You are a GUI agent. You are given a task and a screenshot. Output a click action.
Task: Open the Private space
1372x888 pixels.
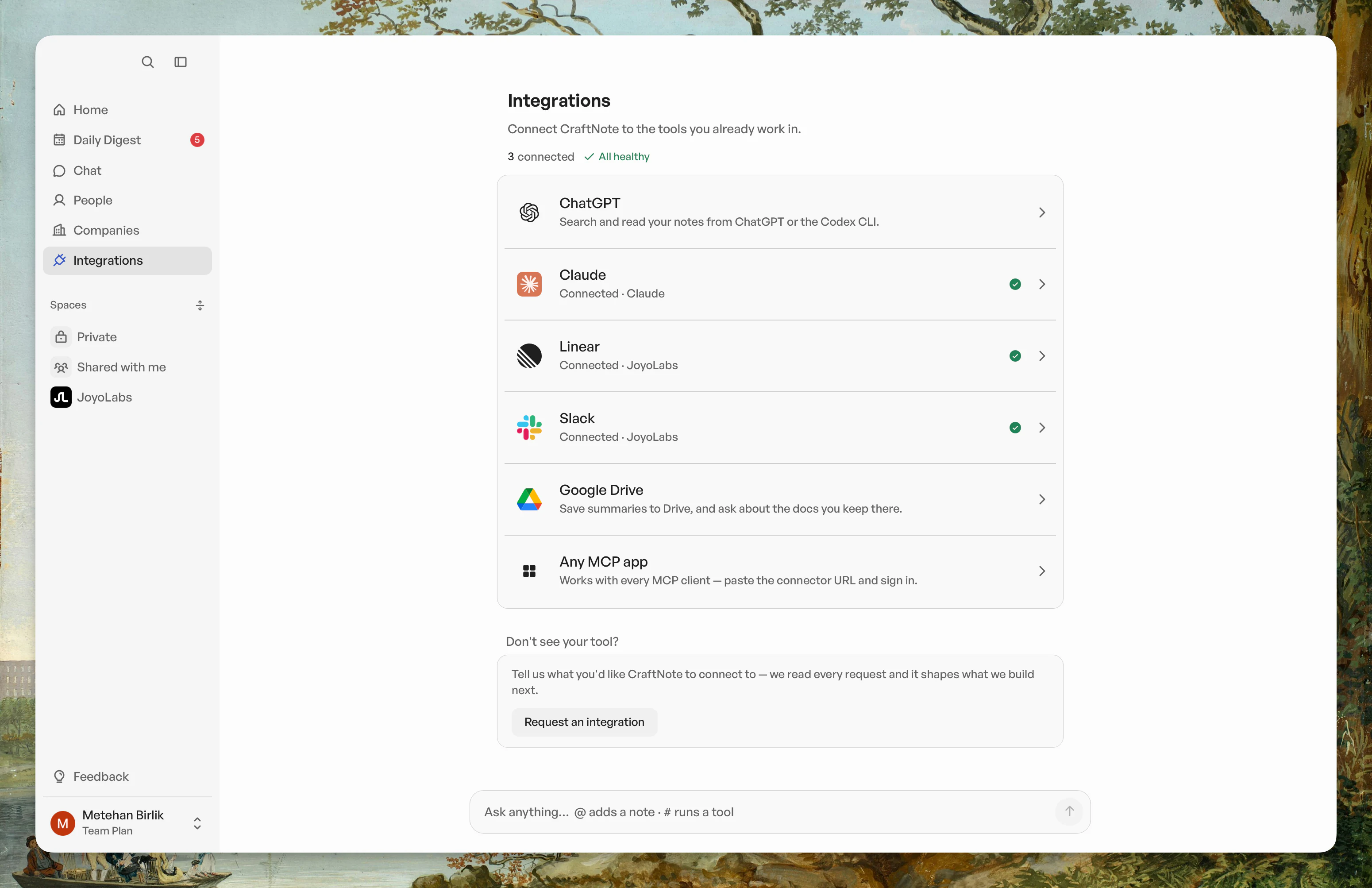click(127, 337)
